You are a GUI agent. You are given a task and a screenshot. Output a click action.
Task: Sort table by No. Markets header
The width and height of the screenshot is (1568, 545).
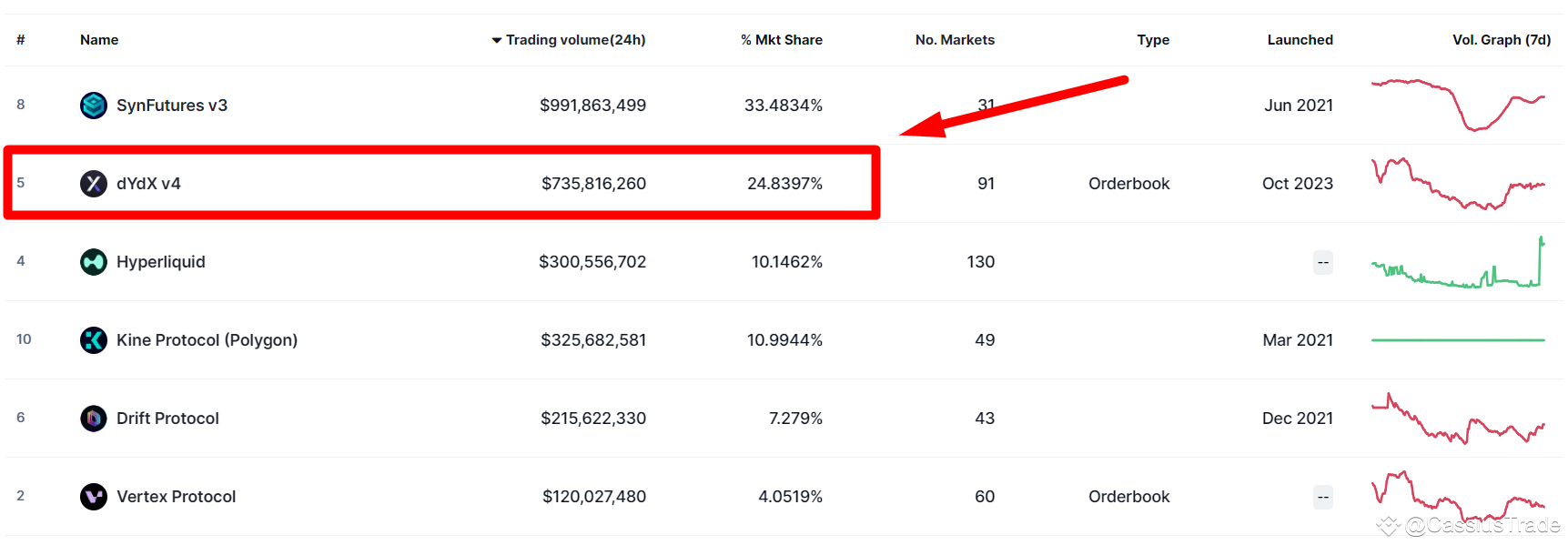pyautogui.click(x=955, y=40)
